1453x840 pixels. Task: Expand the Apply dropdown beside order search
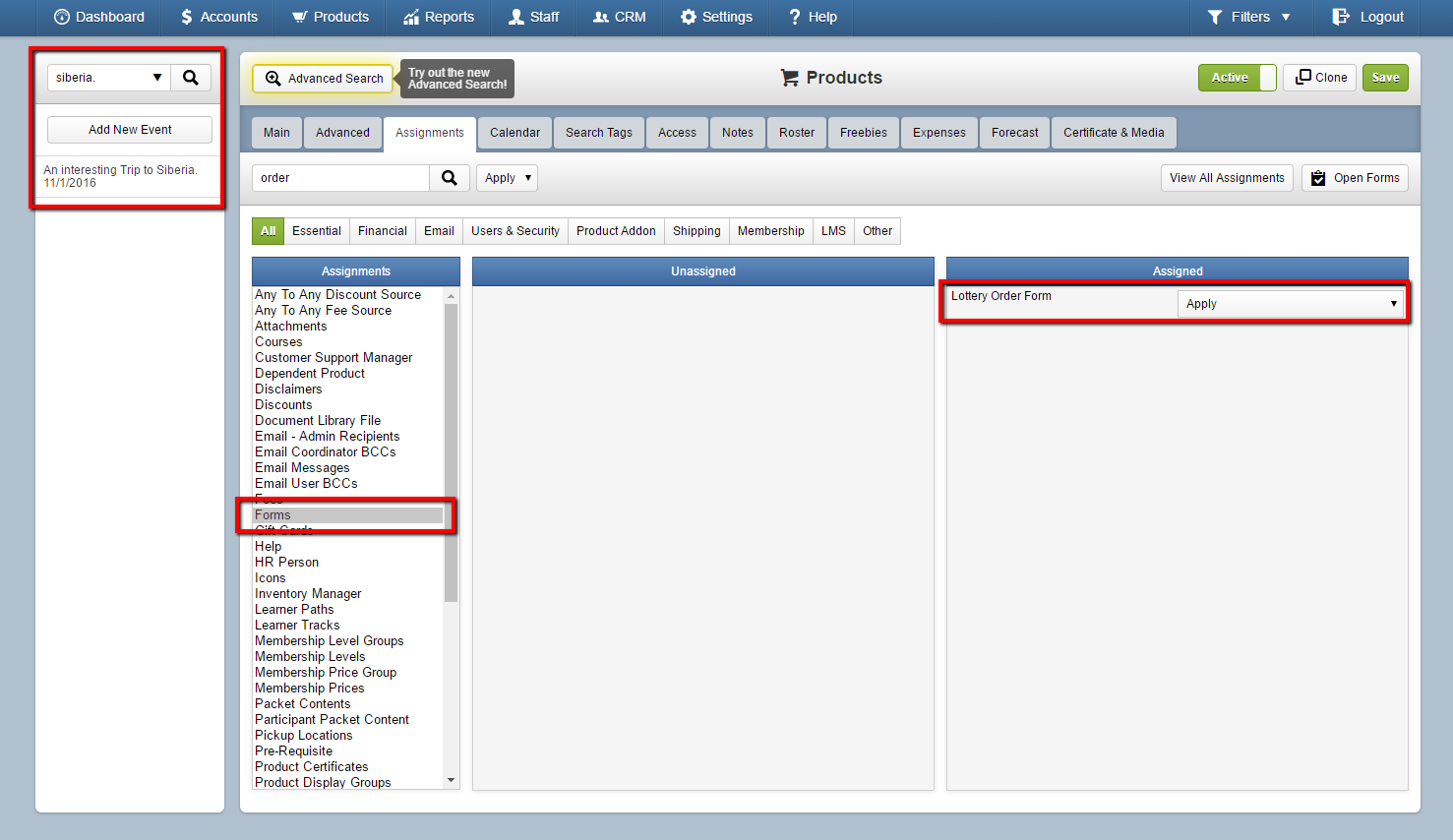point(508,178)
